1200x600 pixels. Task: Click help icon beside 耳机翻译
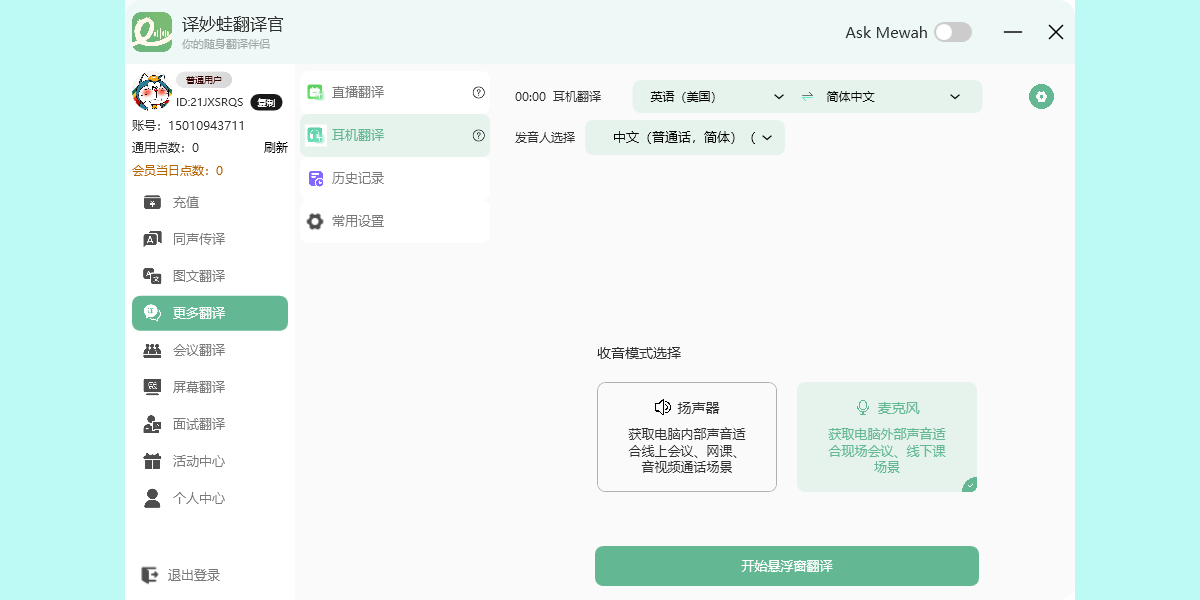[x=478, y=136]
